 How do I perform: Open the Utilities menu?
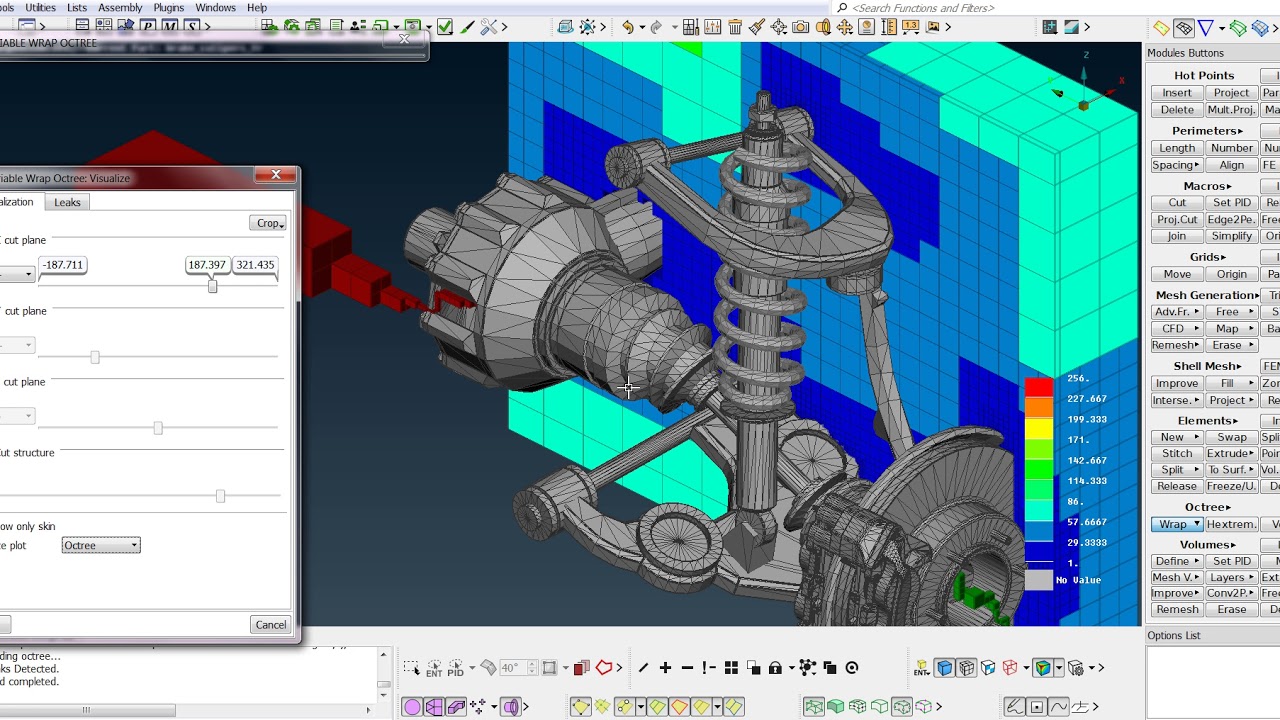40,8
